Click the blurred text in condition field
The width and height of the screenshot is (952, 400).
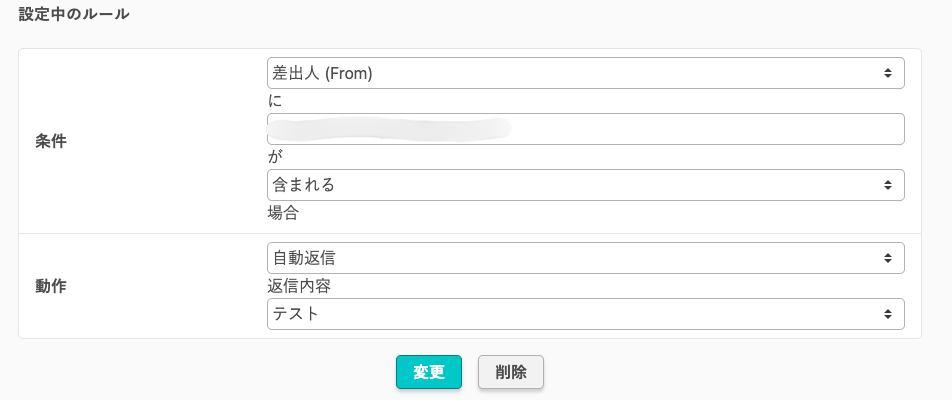point(390,128)
